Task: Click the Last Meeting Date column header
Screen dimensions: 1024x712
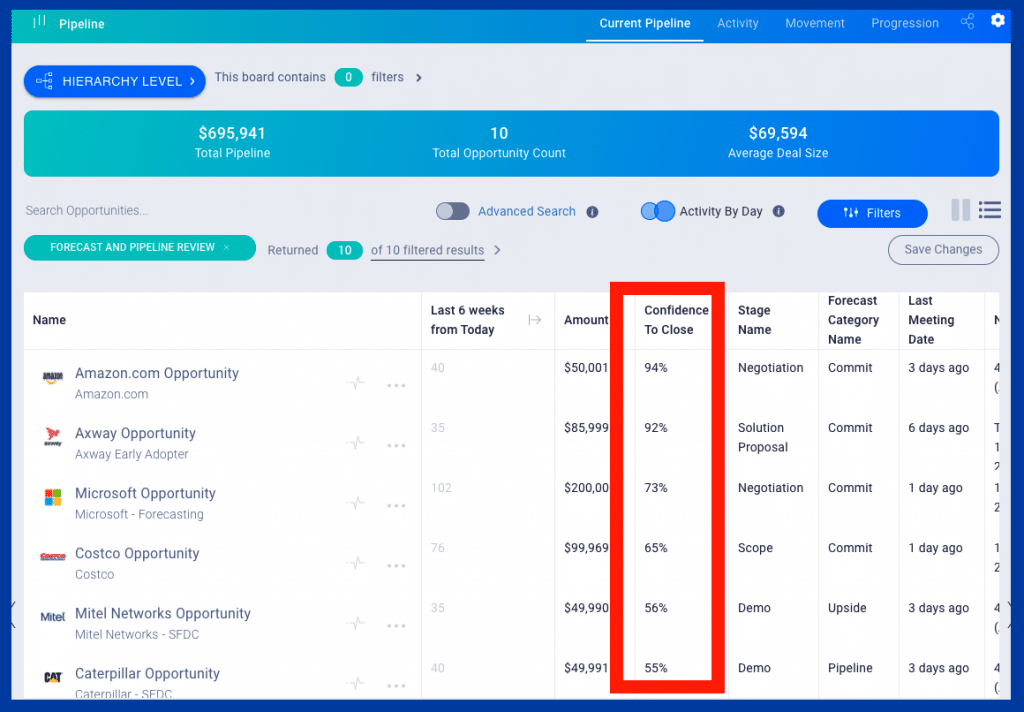Action: point(931,320)
